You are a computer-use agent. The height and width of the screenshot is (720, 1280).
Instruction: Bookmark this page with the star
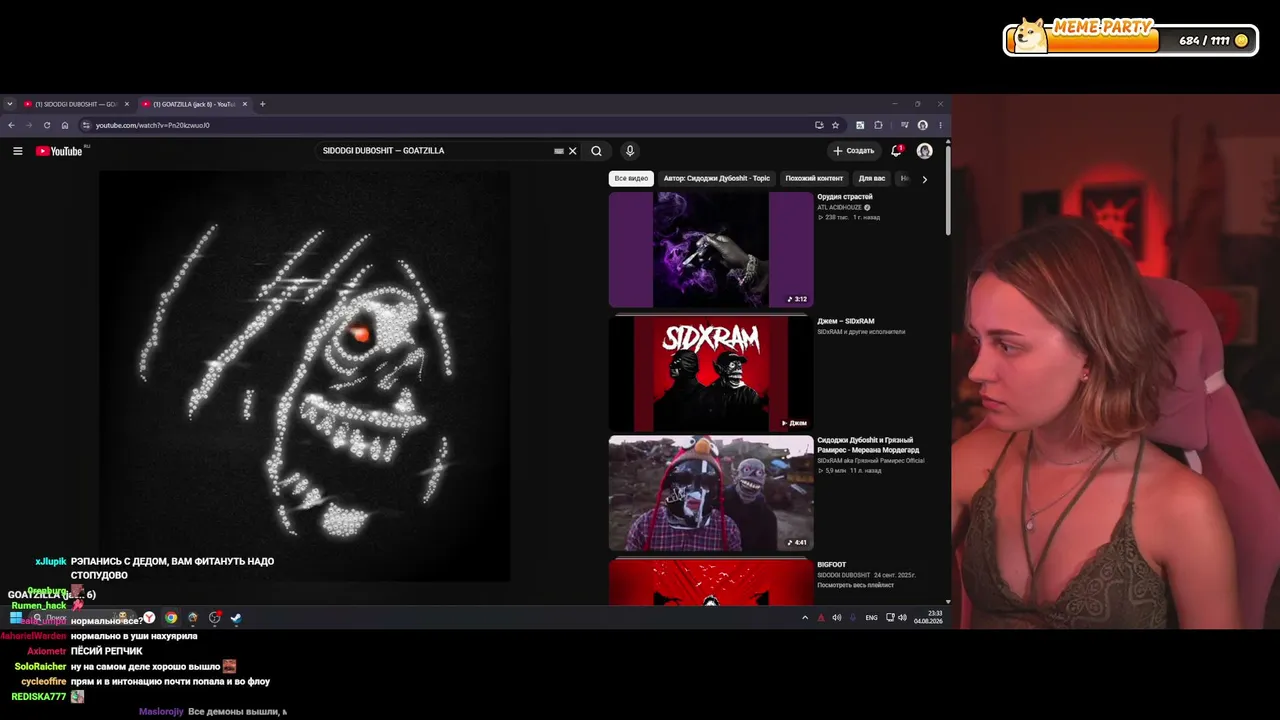click(x=835, y=125)
